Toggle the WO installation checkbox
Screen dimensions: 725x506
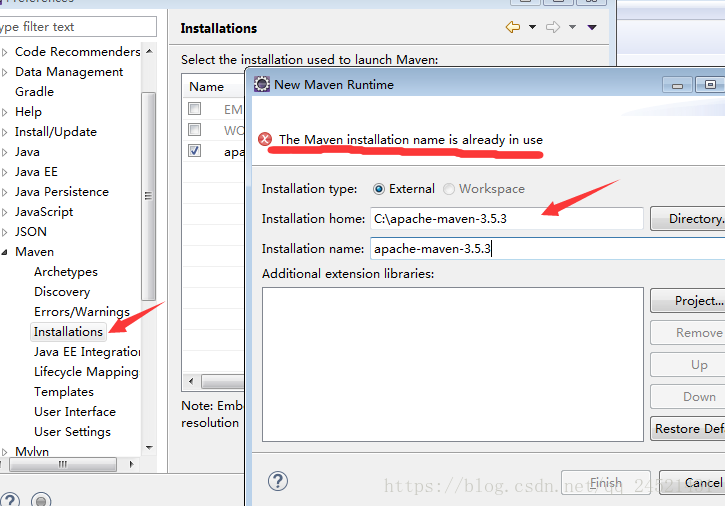click(x=195, y=130)
